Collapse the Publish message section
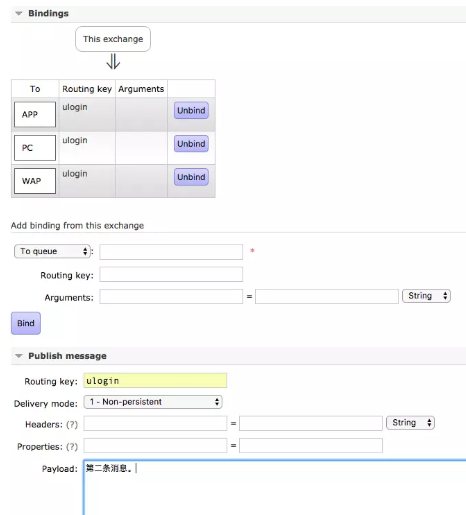Image resolution: width=466 pixels, height=515 pixels. click(x=19, y=356)
